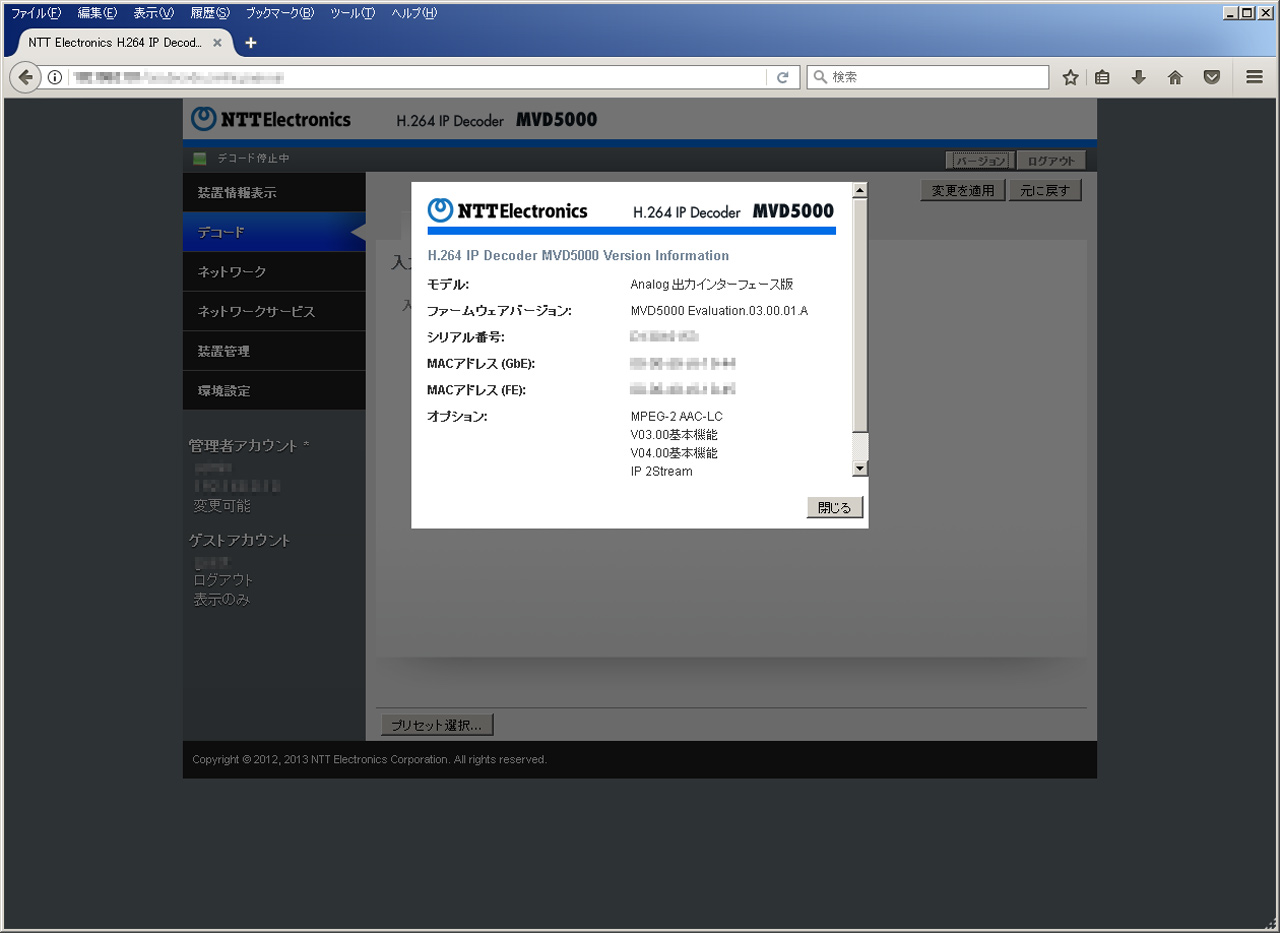This screenshot has height=933, width=1280.
Task: Click the dialog scrollbar up arrow
Action: click(x=860, y=189)
